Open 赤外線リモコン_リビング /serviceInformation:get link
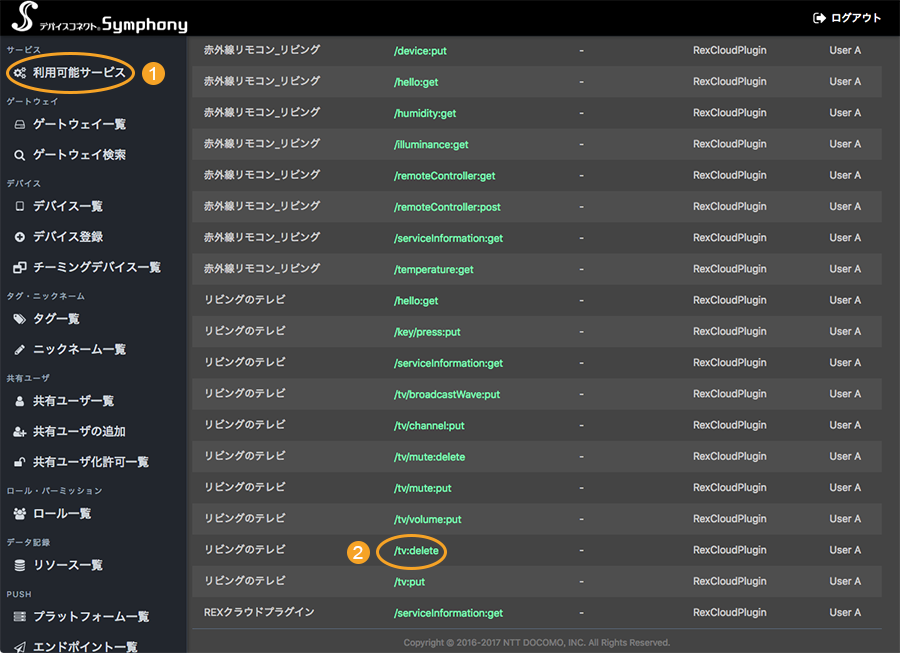 coord(448,238)
